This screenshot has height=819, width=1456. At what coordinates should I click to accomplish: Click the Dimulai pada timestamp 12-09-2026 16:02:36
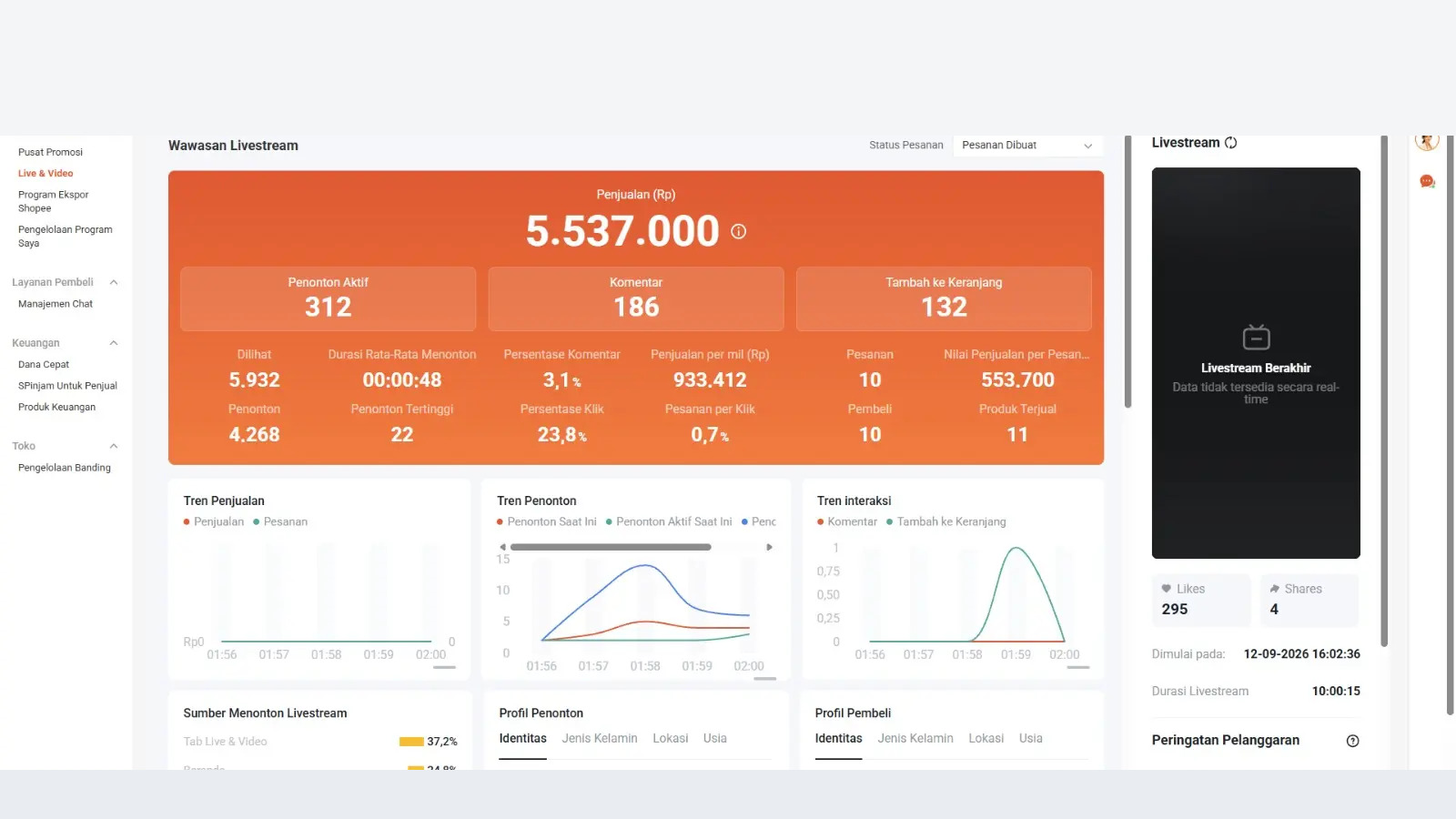pyautogui.click(x=1301, y=654)
